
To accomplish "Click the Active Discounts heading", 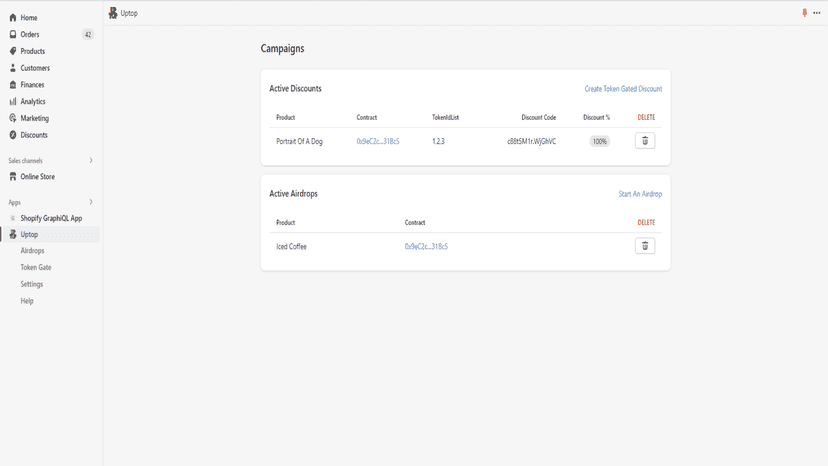I will pos(295,88).
